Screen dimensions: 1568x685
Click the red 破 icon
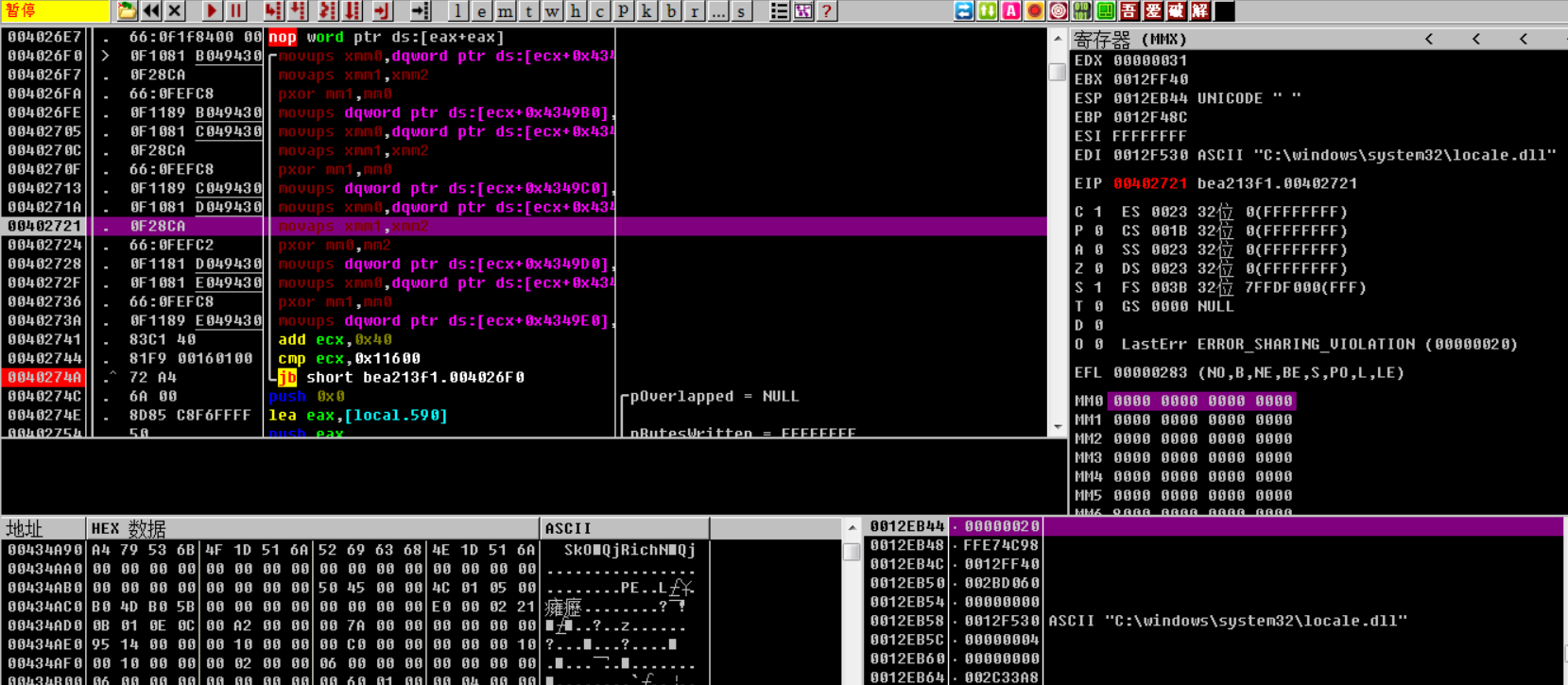[1177, 11]
